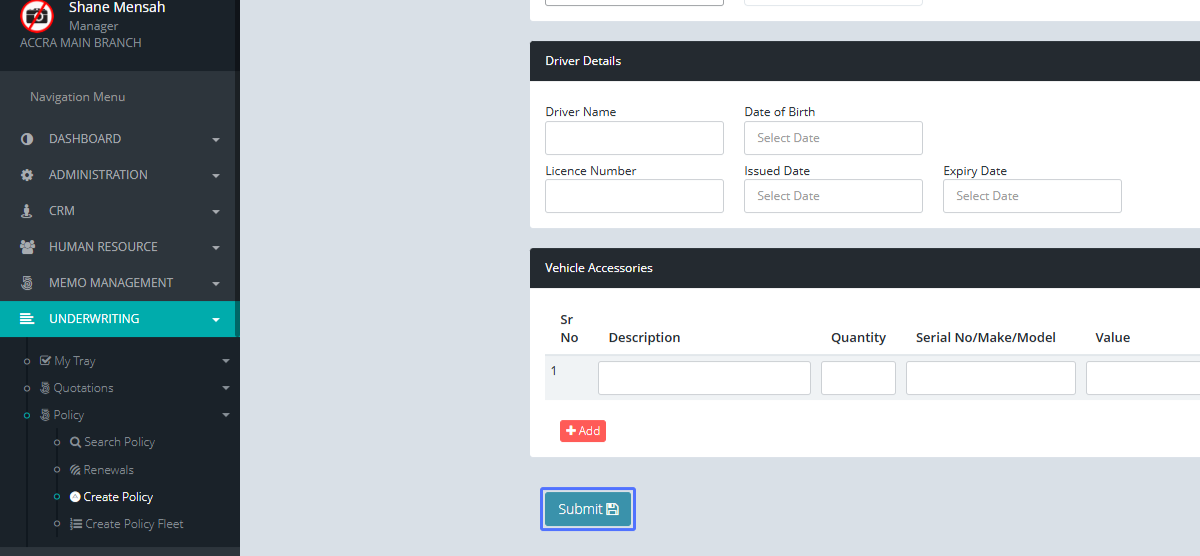Click the accessory Description field
Viewport: 1200px width, 556px height.
[704, 378]
